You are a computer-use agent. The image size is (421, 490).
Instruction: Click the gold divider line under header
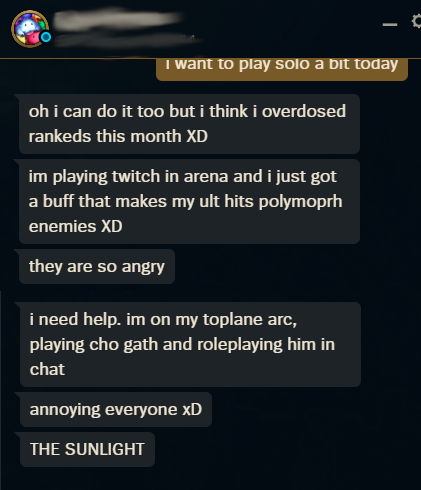[x=210, y=59]
